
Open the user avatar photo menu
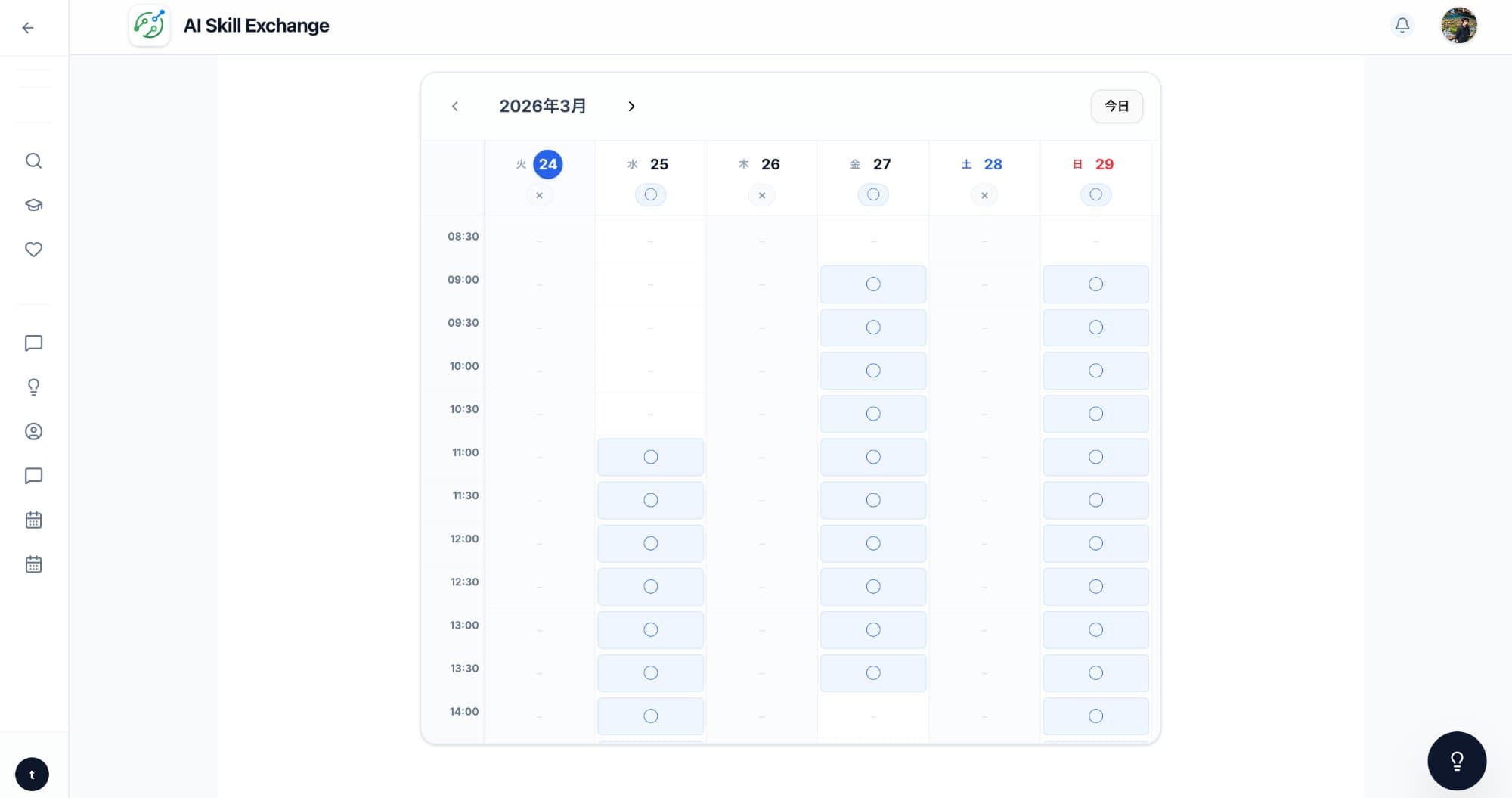1458,26
